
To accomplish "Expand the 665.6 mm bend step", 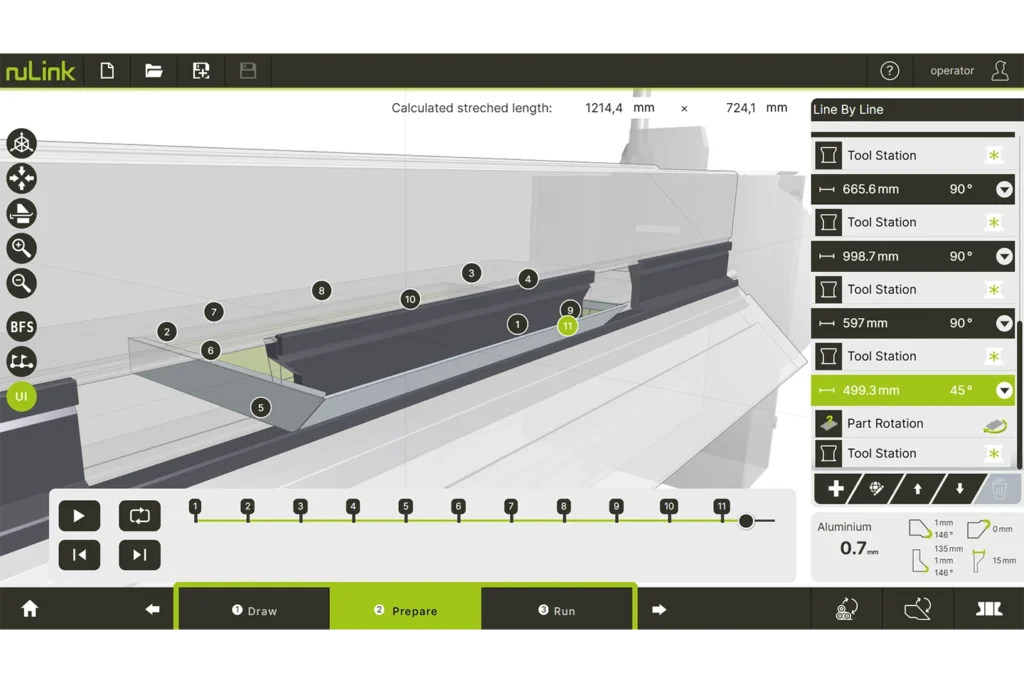I will pyautogui.click(x=1004, y=189).
